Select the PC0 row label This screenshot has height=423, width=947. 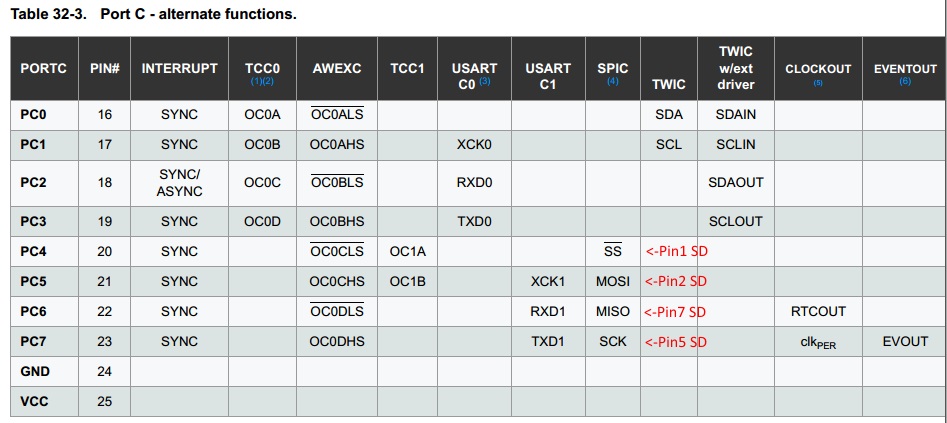click(x=33, y=114)
